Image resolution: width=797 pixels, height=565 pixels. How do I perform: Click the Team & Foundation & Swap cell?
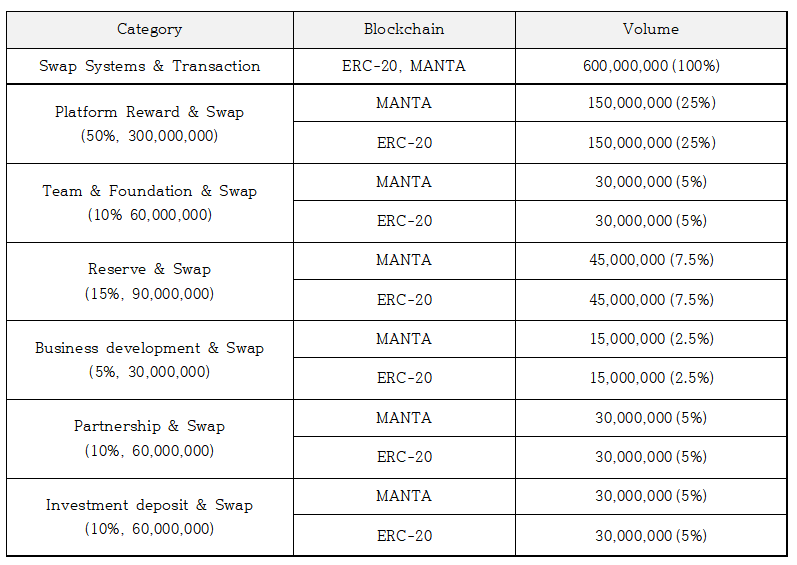click(x=150, y=202)
